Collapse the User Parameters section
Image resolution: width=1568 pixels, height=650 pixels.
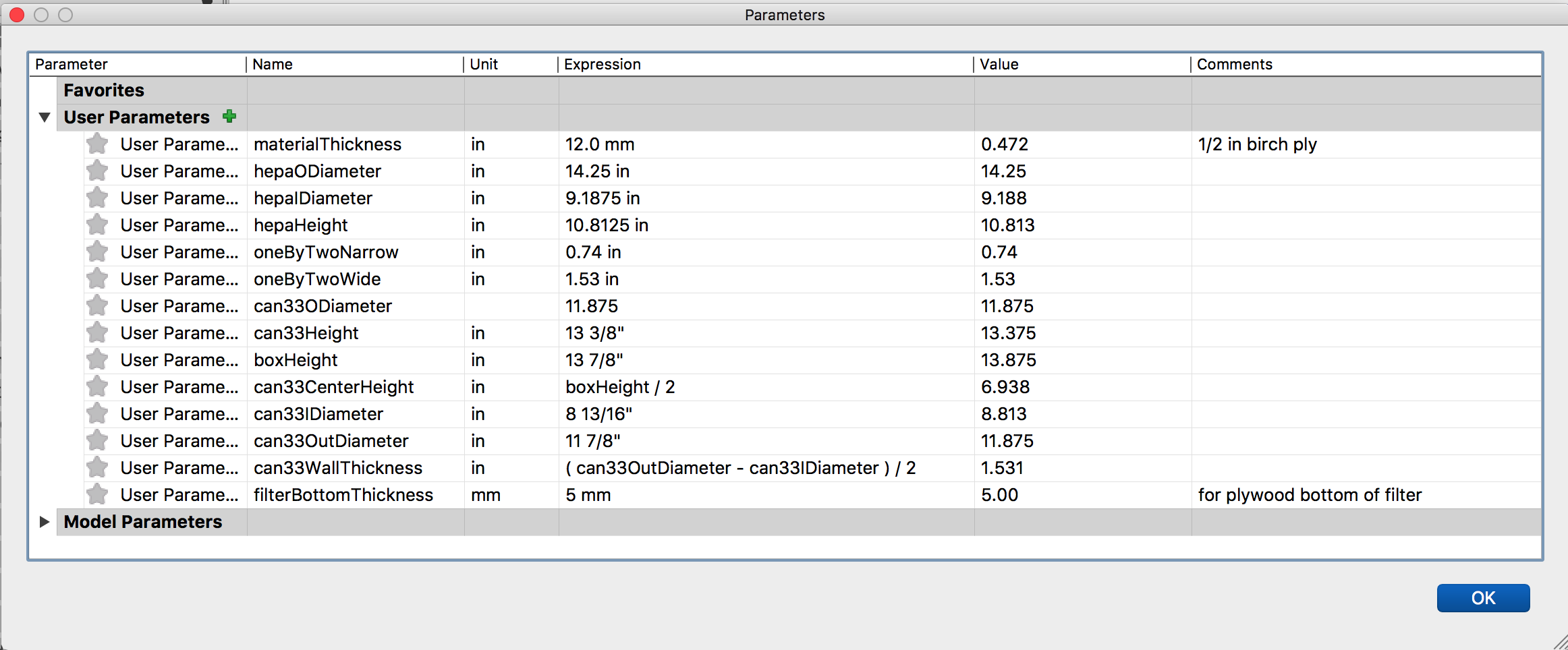pos(45,117)
